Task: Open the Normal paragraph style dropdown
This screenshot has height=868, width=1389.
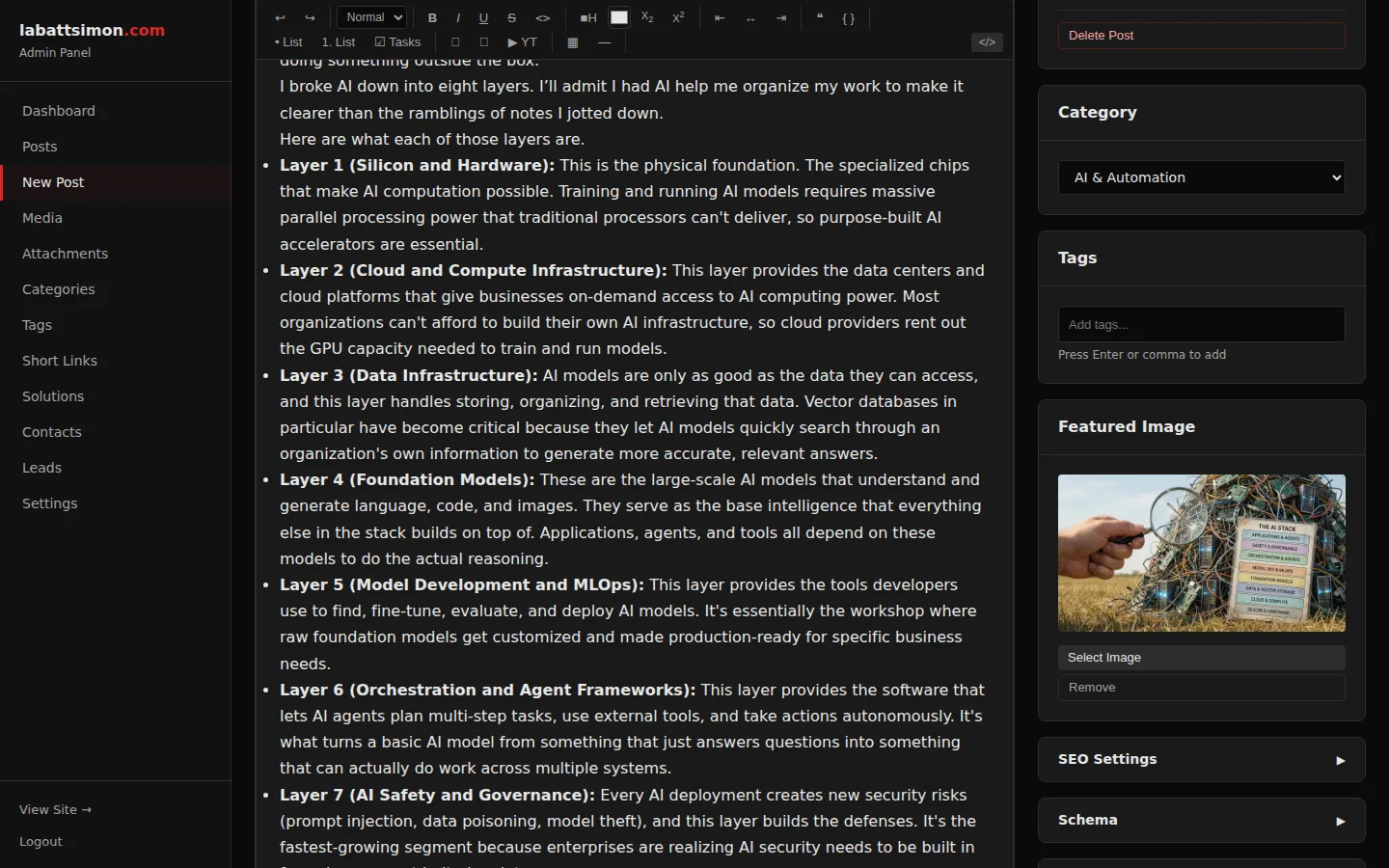Action: (x=371, y=17)
